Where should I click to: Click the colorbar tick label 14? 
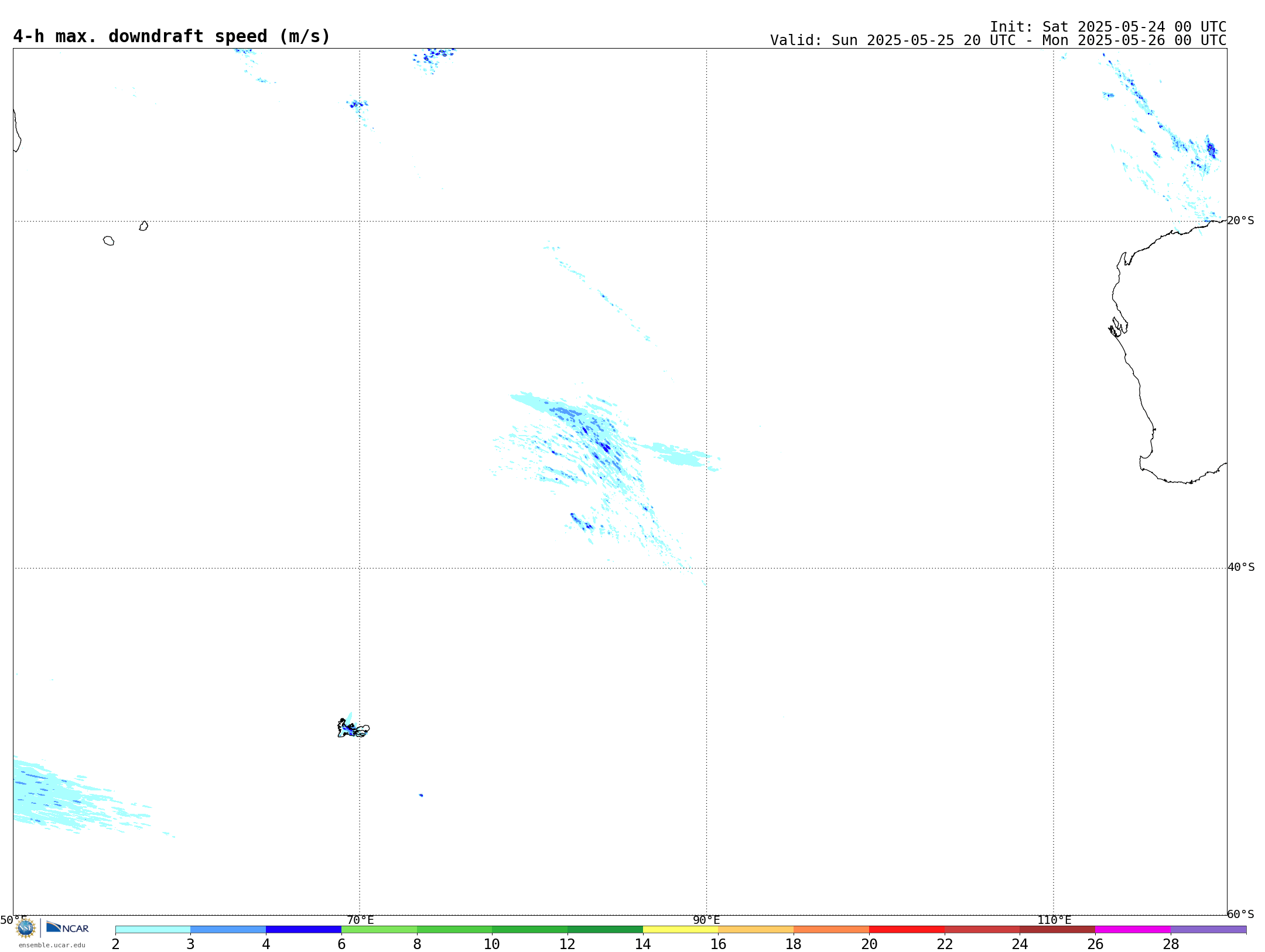click(643, 944)
